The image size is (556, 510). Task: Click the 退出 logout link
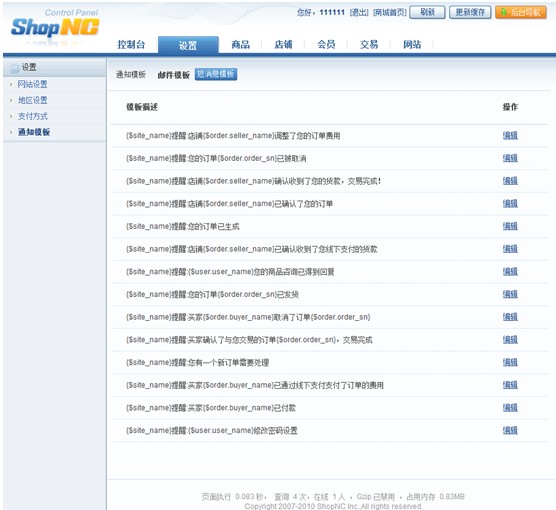point(359,13)
